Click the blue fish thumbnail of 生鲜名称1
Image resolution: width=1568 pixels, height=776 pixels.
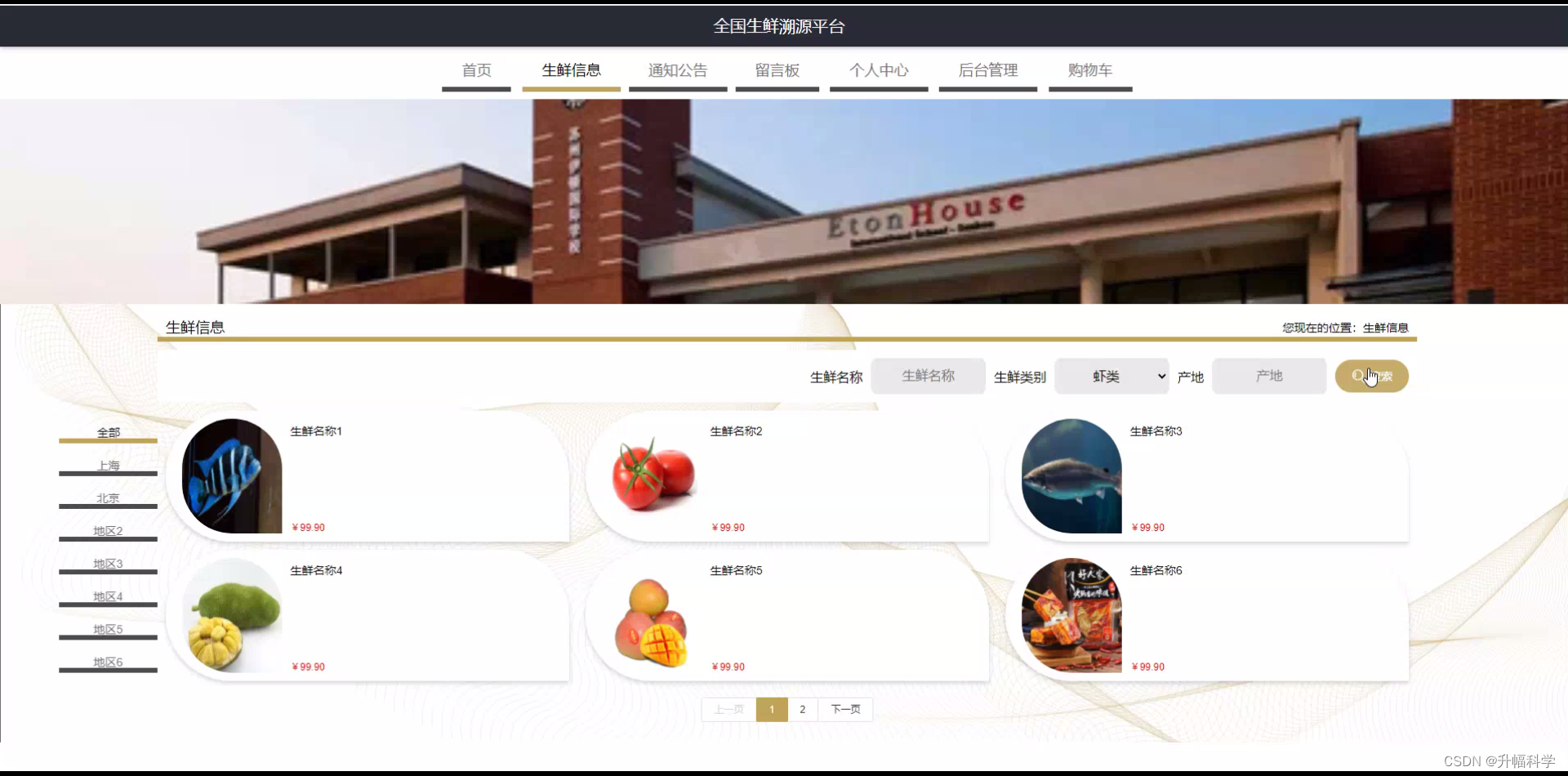[231, 475]
